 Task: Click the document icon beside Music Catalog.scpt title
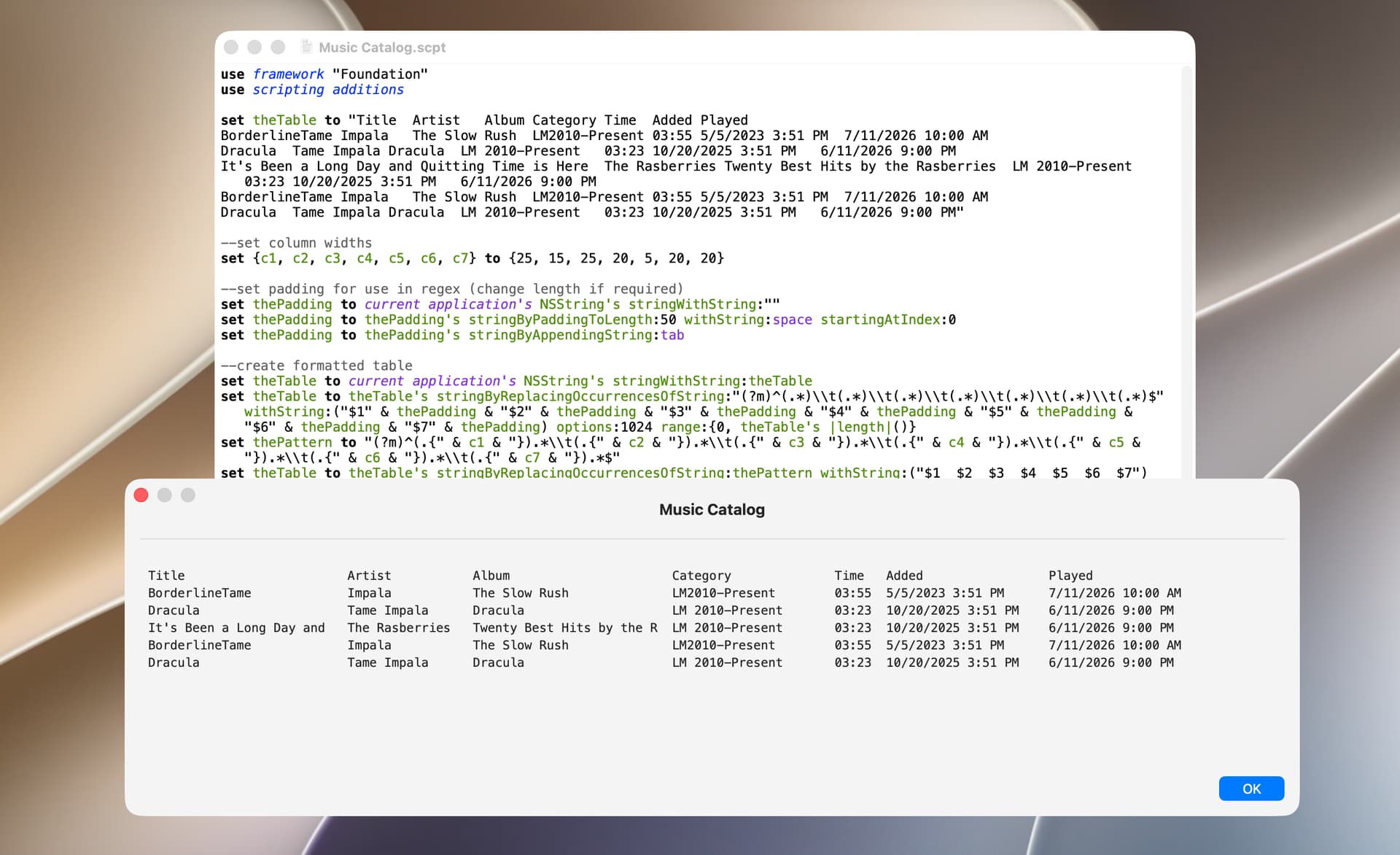[307, 47]
